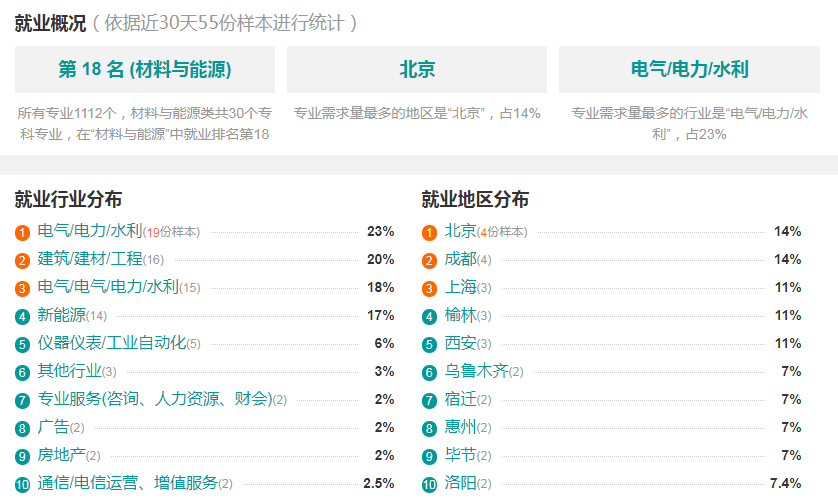Click the teal rank 7 badge beside 专业服务
Screen dimensions: 838x499
(x=22, y=401)
